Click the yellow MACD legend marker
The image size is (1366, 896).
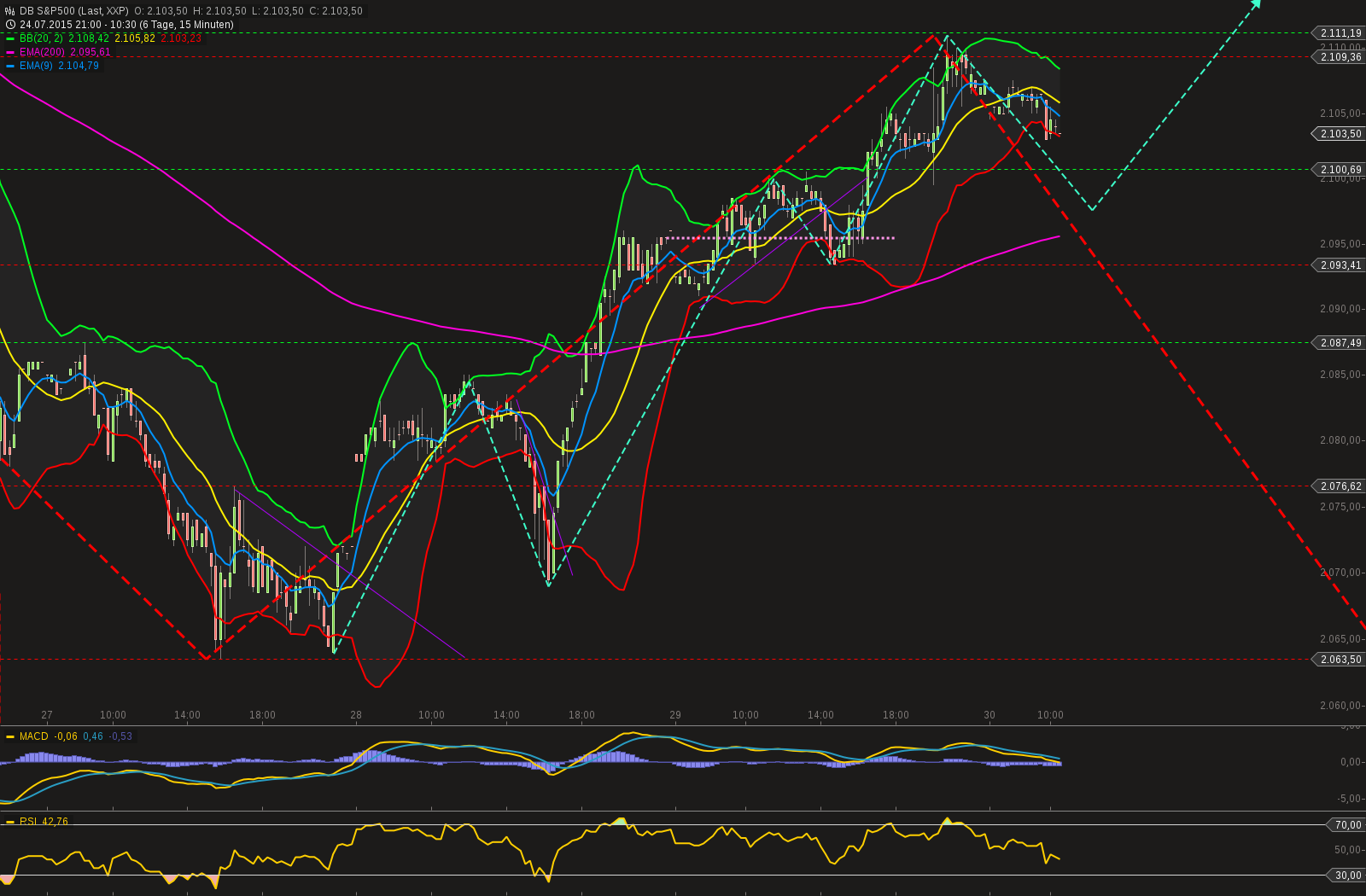pyautogui.click(x=10, y=736)
